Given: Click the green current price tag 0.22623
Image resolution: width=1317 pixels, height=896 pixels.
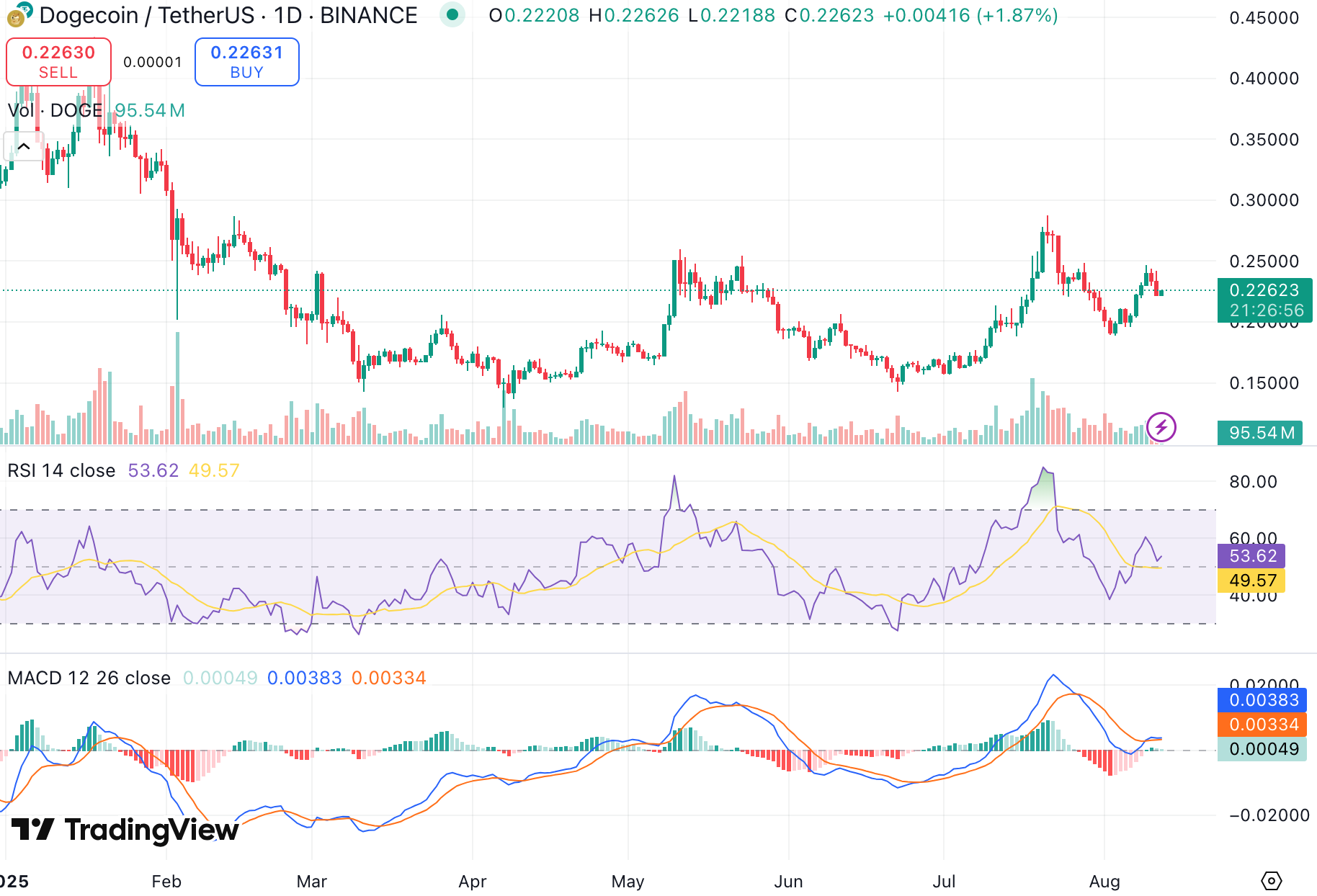Looking at the screenshot, I should point(1264,300).
